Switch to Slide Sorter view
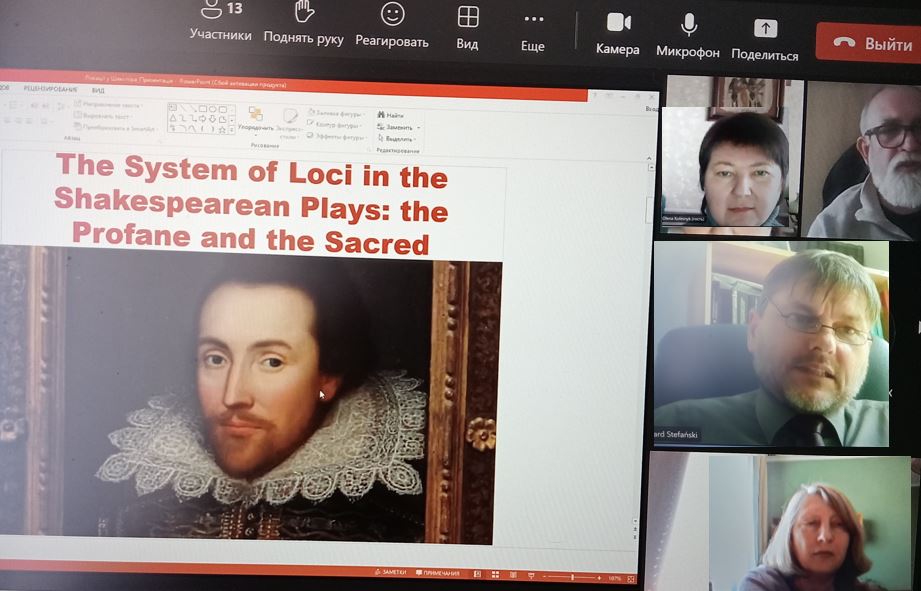Screen dimensions: 921x591 coord(495,575)
